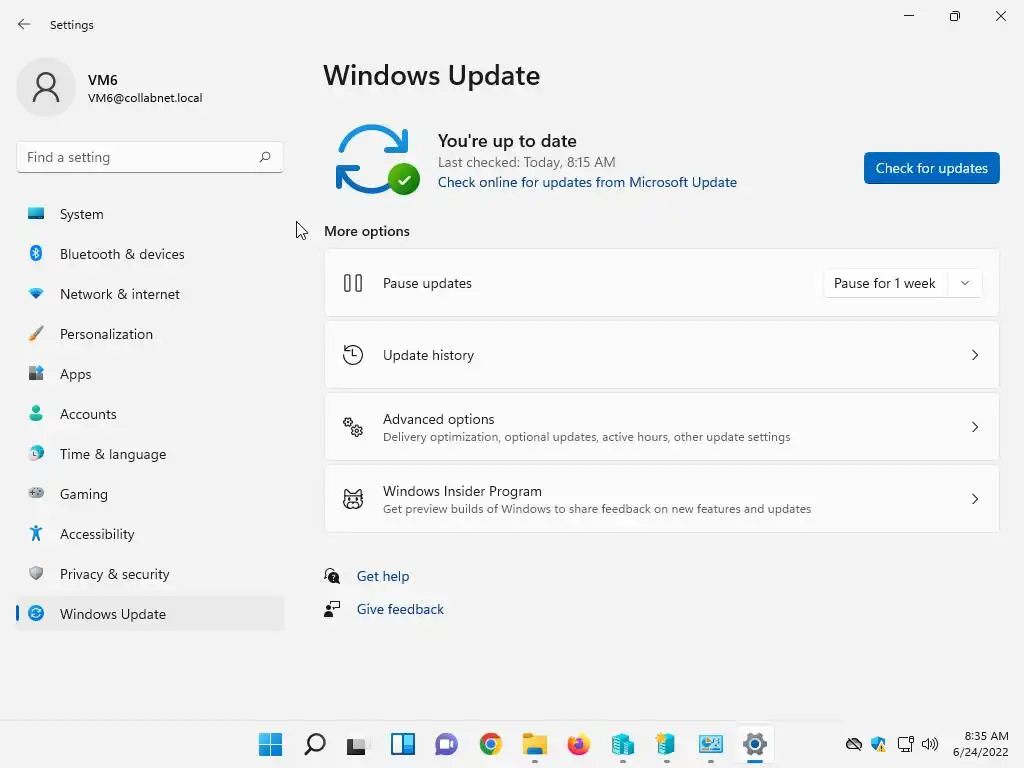The image size is (1024, 768).
Task: Open Check online for updates from Microsoft Update
Action: click(x=587, y=182)
